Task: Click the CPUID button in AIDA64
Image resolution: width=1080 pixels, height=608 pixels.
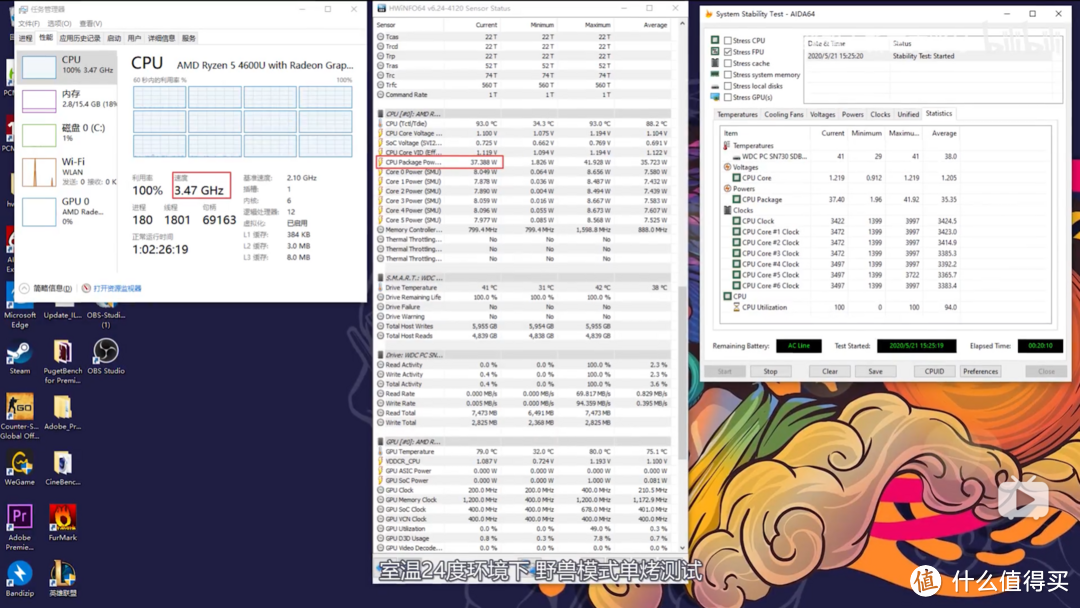Action: click(x=934, y=372)
